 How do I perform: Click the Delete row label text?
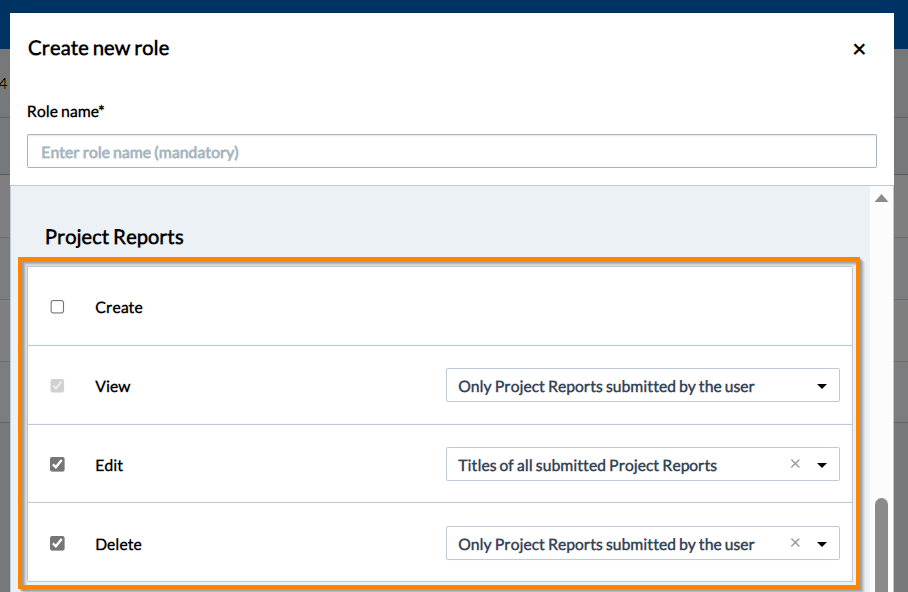pos(118,544)
